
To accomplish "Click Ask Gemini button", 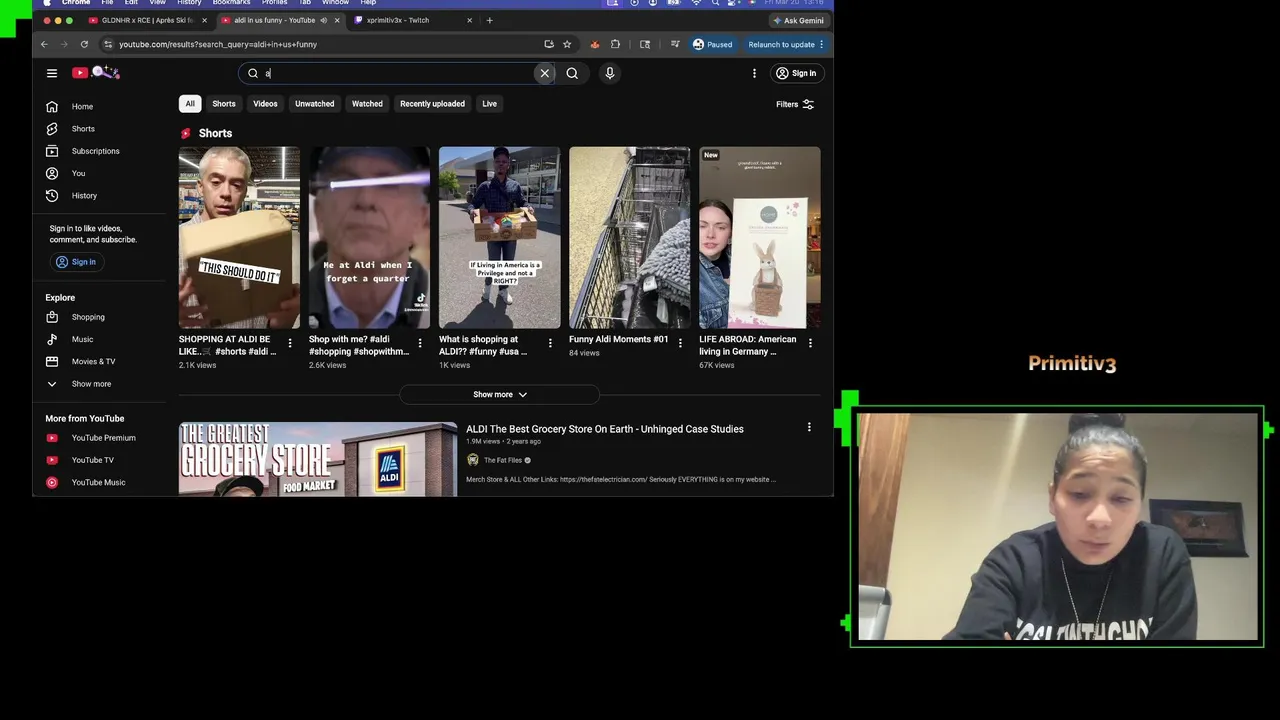I will coord(798,20).
